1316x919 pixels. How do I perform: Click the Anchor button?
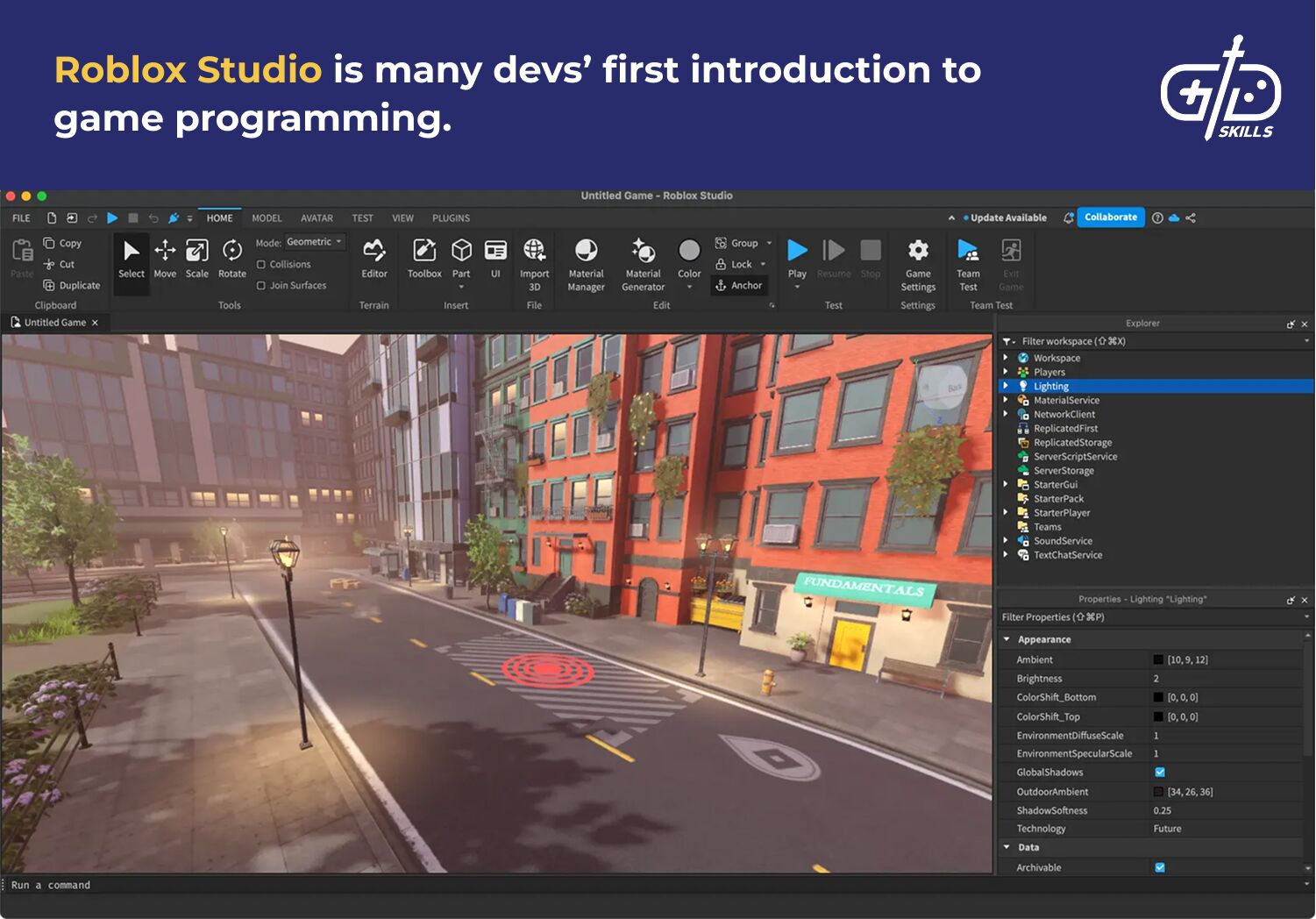point(738,286)
